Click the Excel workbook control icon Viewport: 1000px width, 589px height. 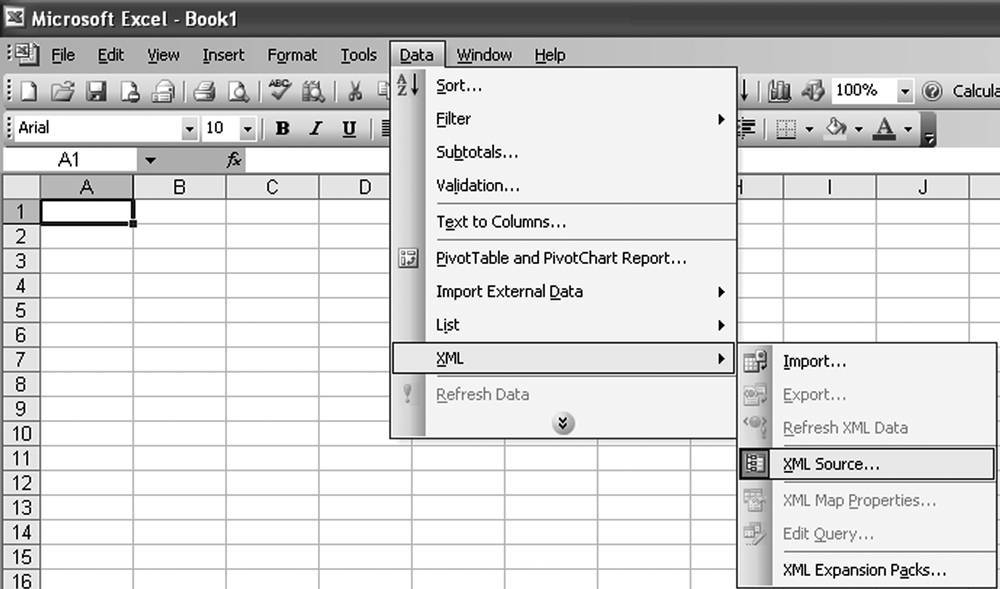coord(27,55)
